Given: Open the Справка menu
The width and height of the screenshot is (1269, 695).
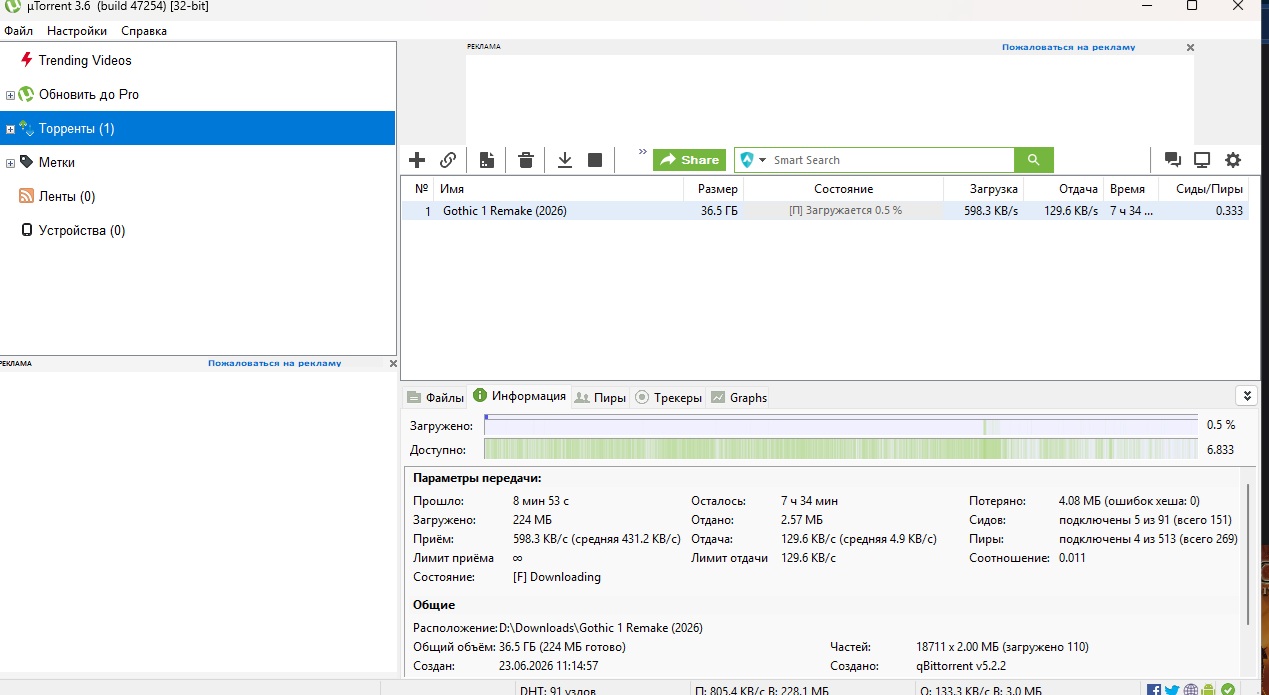Looking at the screenshot, I should click(144, 31).
